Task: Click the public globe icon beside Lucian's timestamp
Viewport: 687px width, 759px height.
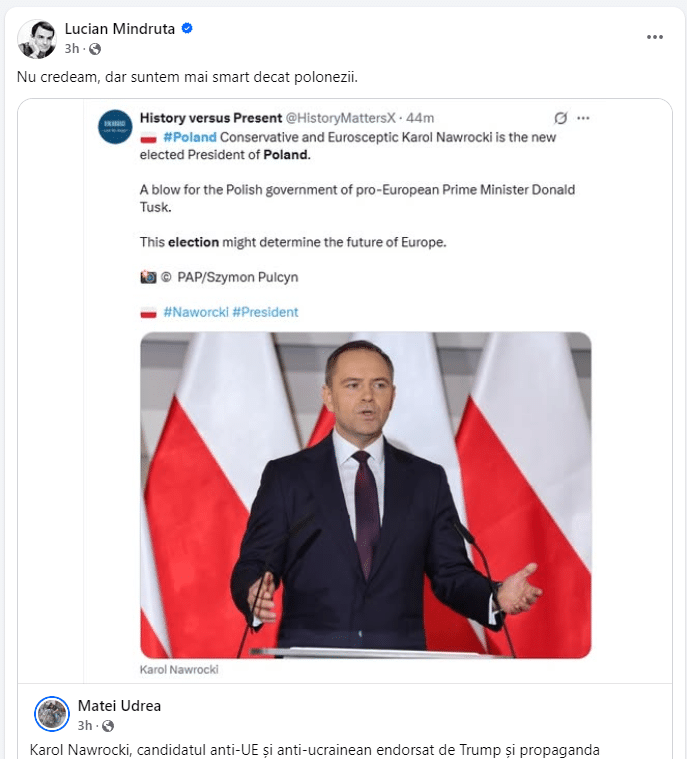Action: [95, 49]
